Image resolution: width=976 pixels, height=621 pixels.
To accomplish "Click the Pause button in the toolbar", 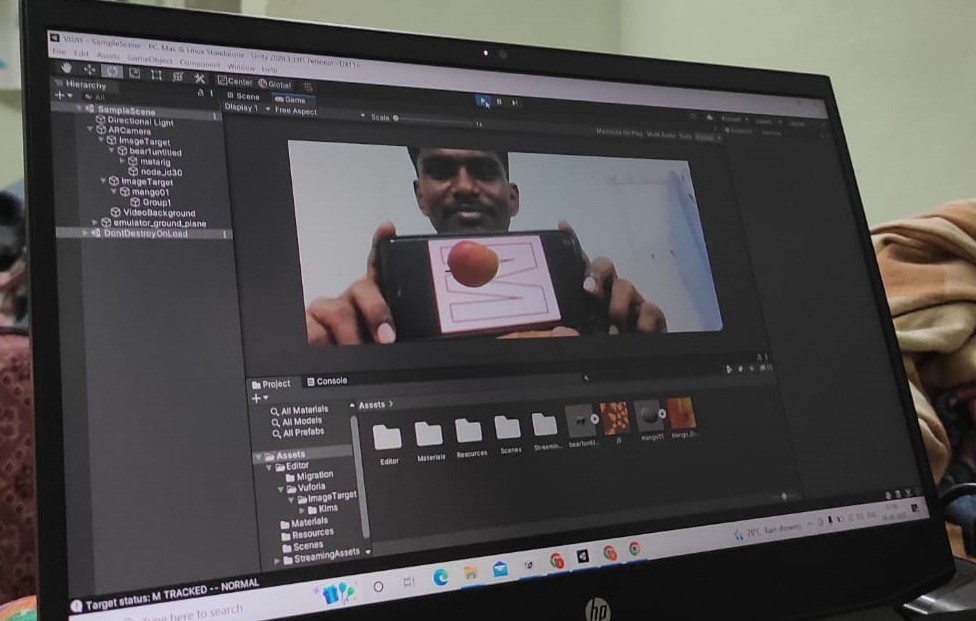I will click(x=499, y=102).
